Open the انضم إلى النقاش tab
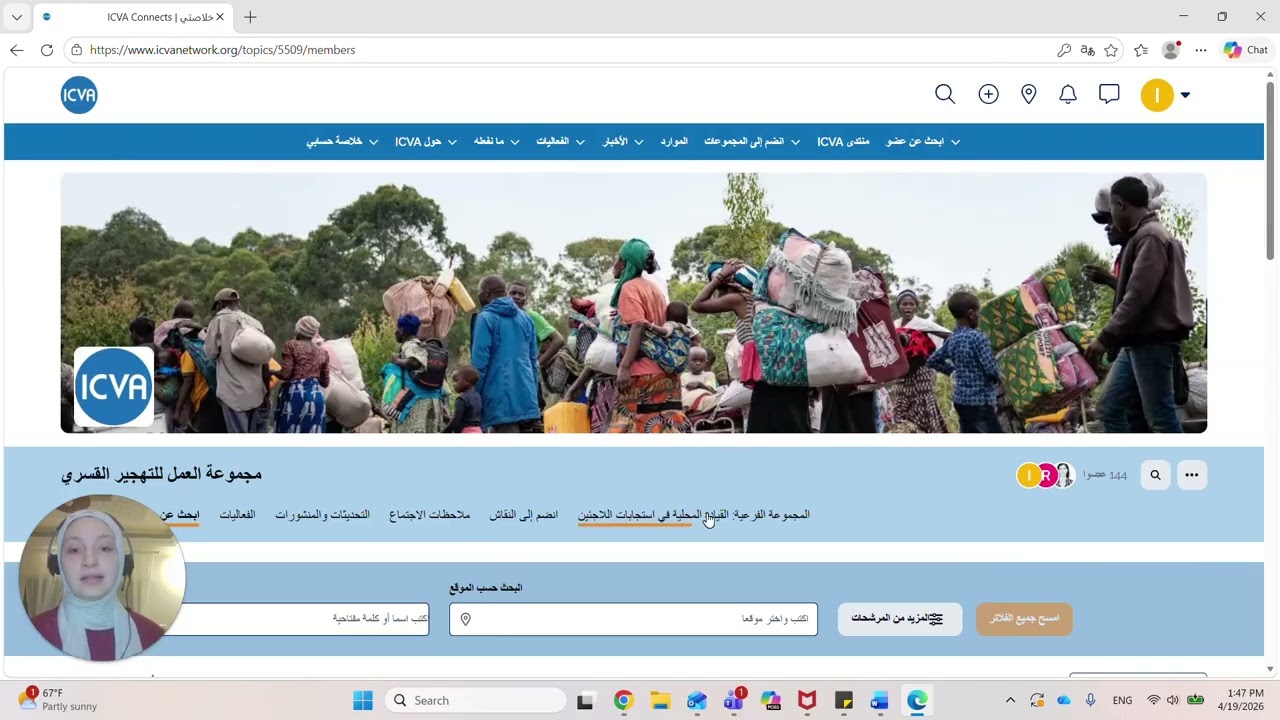The width and height of the screenshot is (1280, 720). click(523, 515)
